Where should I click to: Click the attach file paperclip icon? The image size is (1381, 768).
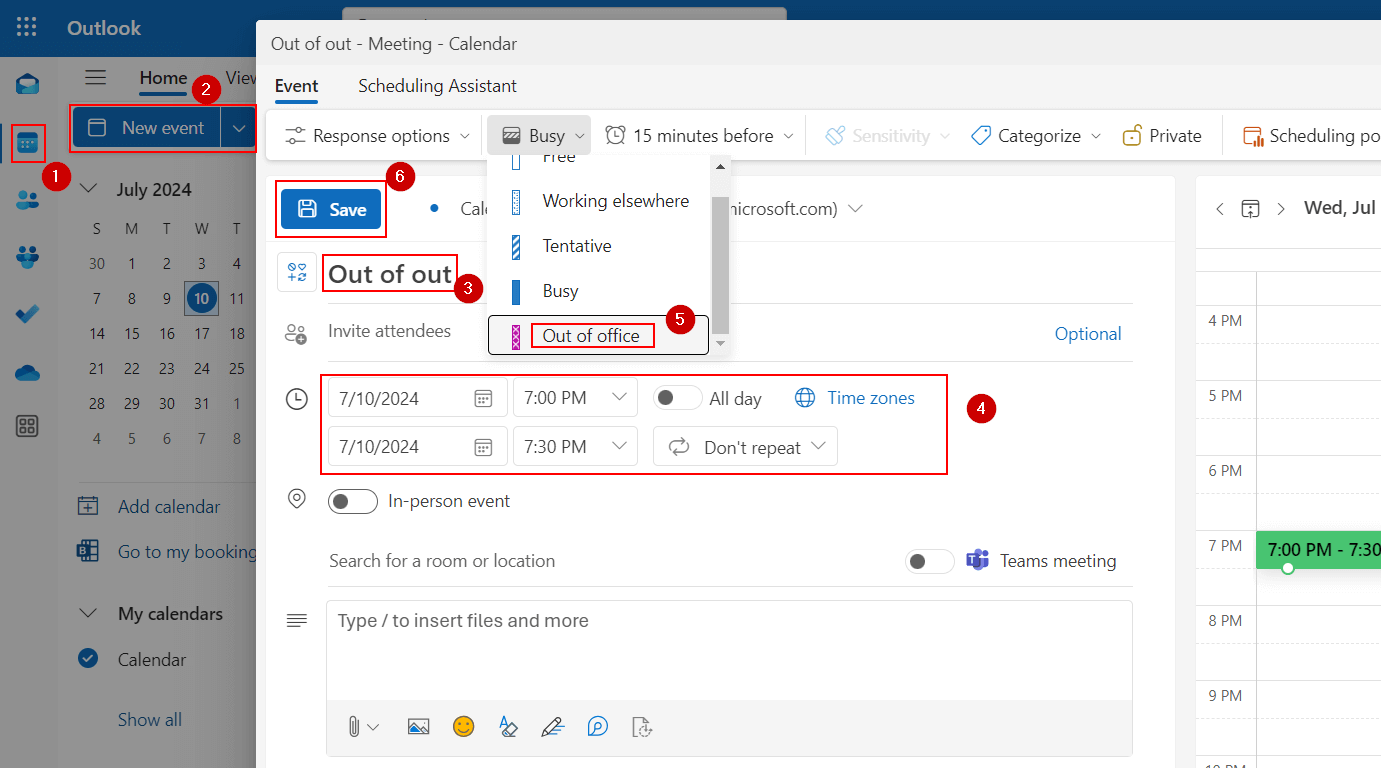click(x=354, y=727)
